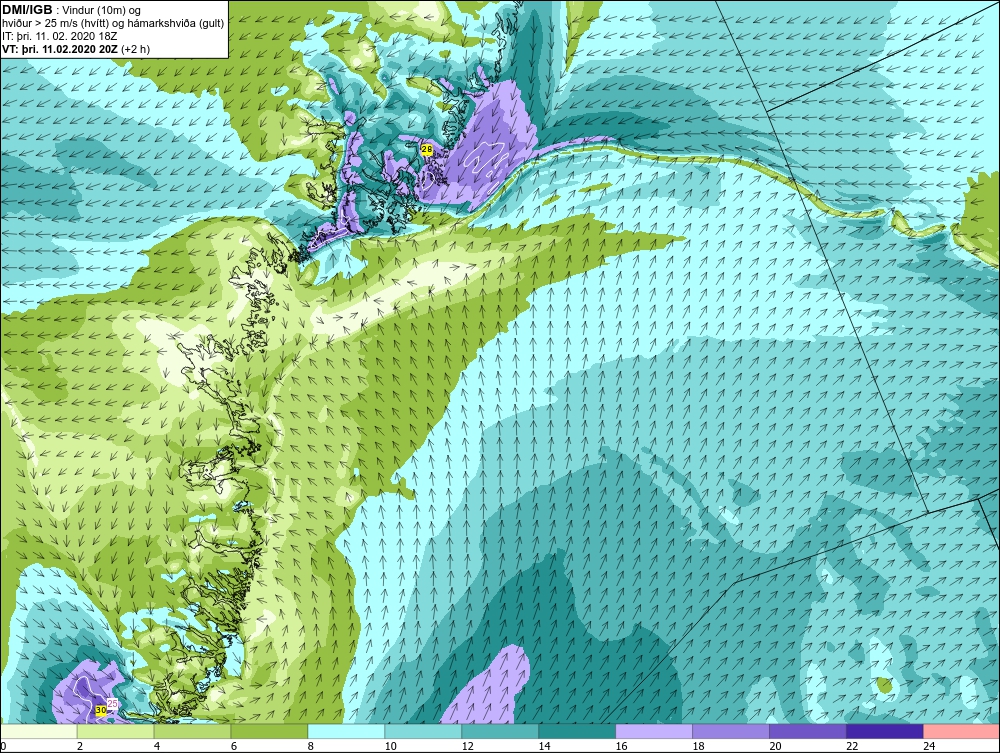Click the 14–16 m/s dark teal swatch
The image size is (1000, 753).
[577, 731]
